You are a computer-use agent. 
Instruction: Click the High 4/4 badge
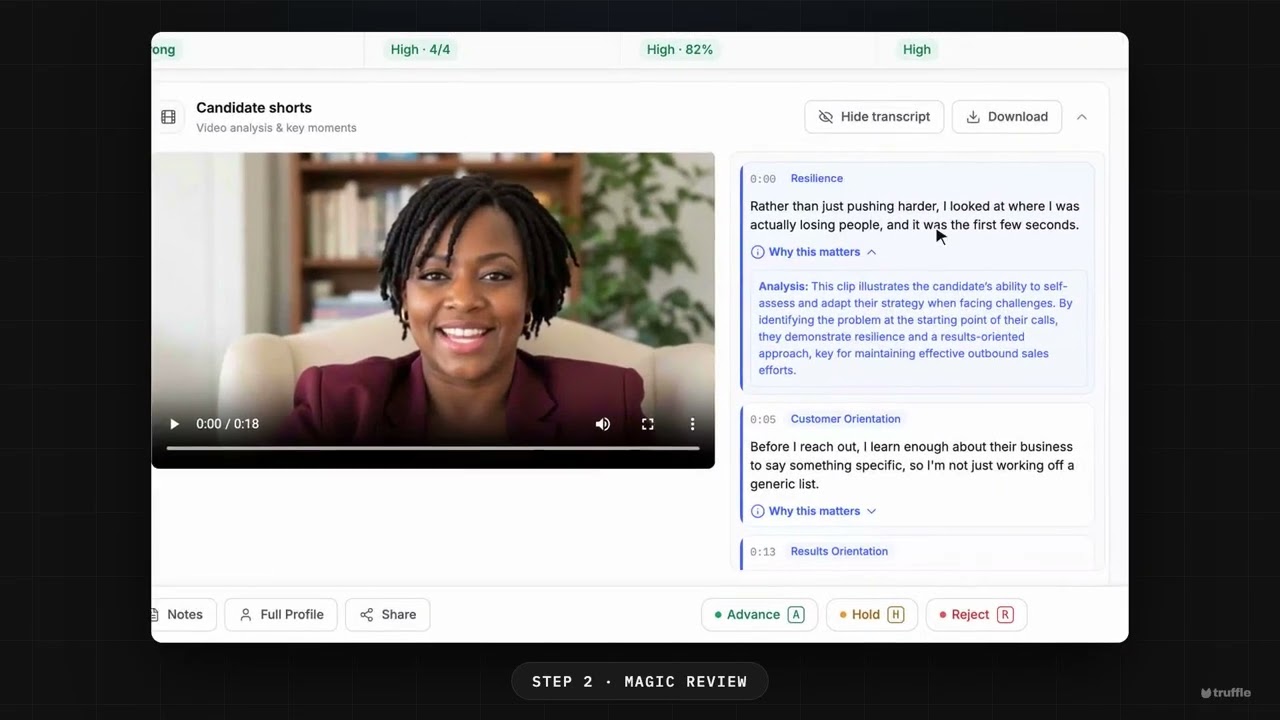click(420, 49)
